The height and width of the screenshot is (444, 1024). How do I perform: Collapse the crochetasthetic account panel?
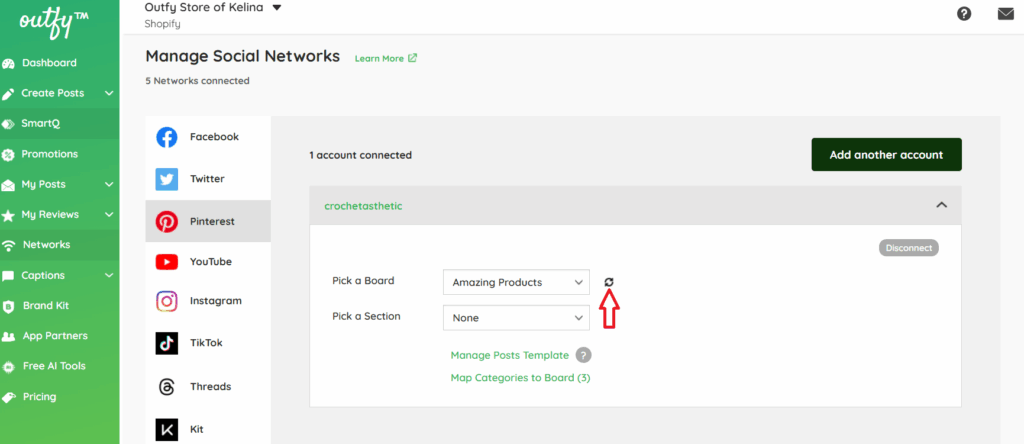941,205
